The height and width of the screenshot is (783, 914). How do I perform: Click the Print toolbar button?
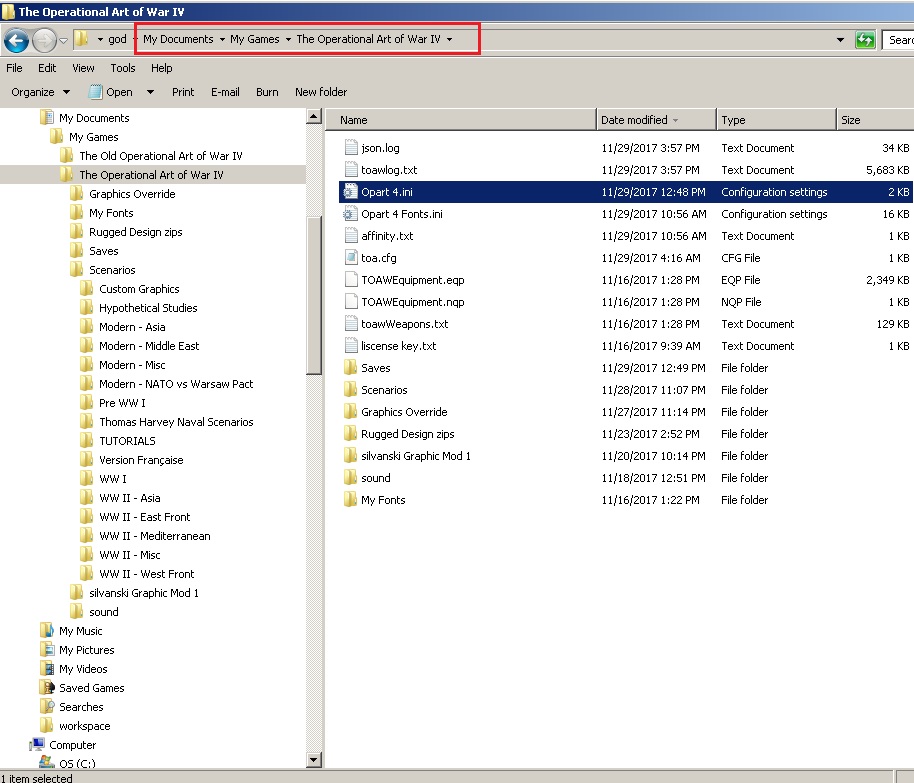pyautogui.click(x=183, y=92)
